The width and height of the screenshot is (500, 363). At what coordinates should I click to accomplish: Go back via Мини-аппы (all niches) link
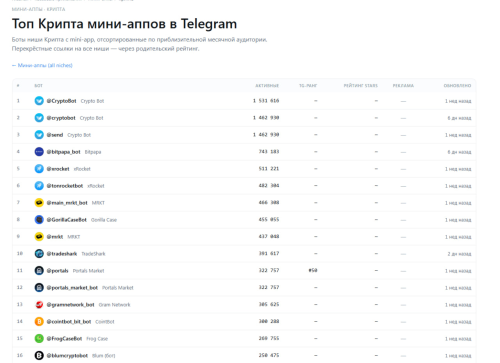click(x=42, y=65)
